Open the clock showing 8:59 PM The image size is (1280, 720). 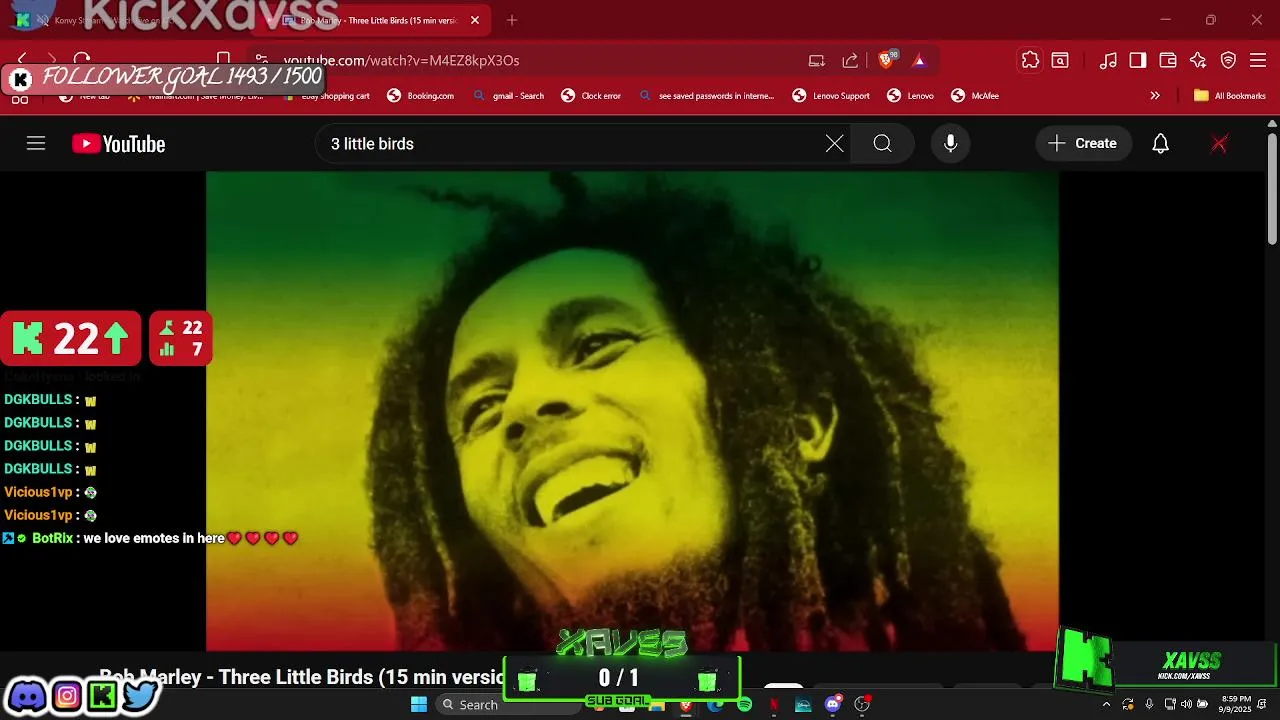1236,704
